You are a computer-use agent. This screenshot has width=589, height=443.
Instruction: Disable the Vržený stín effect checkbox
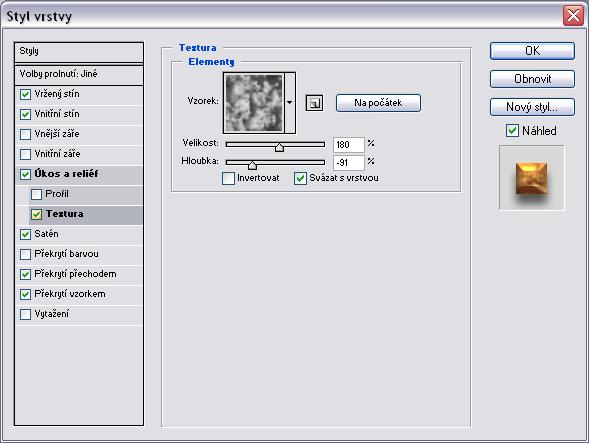tap(25, 94)
